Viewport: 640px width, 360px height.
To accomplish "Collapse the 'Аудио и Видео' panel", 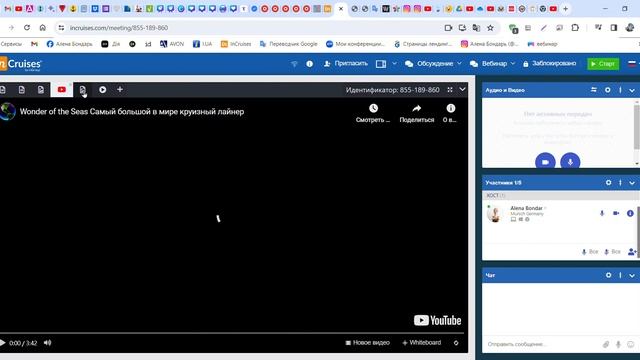I will tap(632, 90).
